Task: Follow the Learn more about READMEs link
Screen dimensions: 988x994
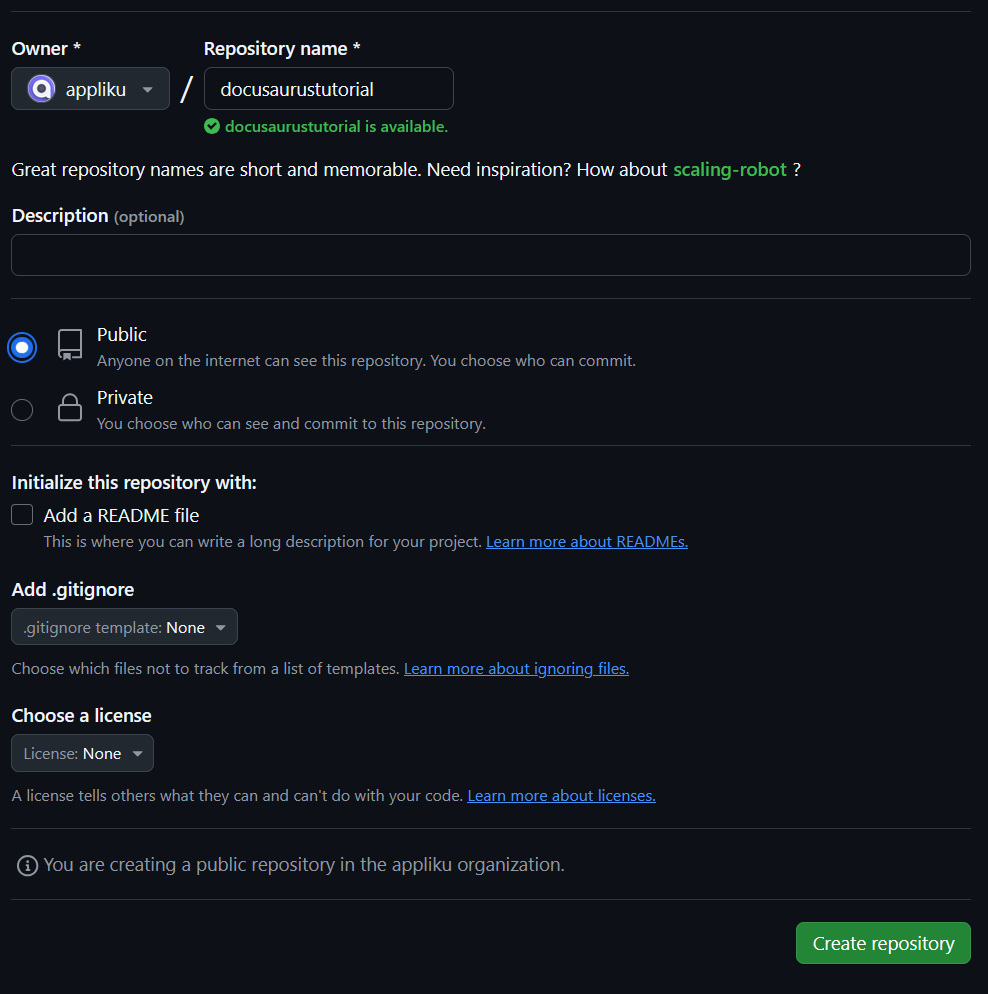Action: (586, 541)
